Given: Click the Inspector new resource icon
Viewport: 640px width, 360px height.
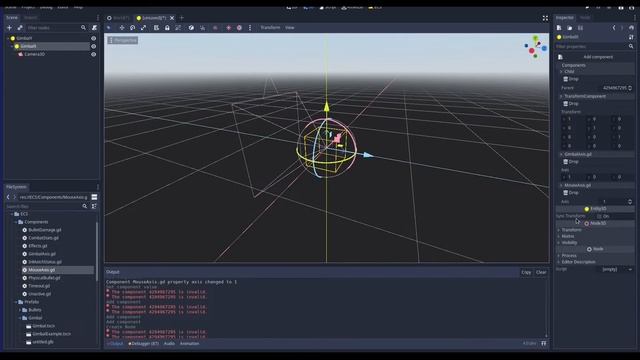Looking at the screenshot, I should click(x=559, y=28).
